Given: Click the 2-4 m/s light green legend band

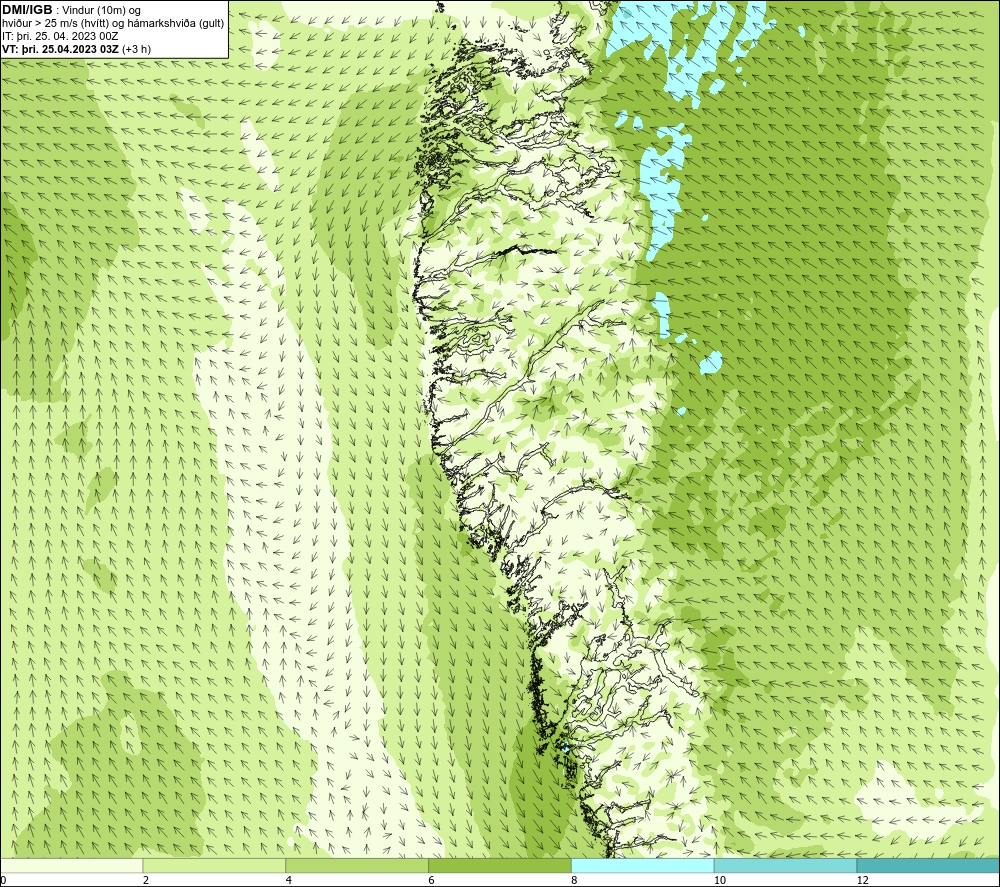Looking at the screenshot, I should 214,866.
